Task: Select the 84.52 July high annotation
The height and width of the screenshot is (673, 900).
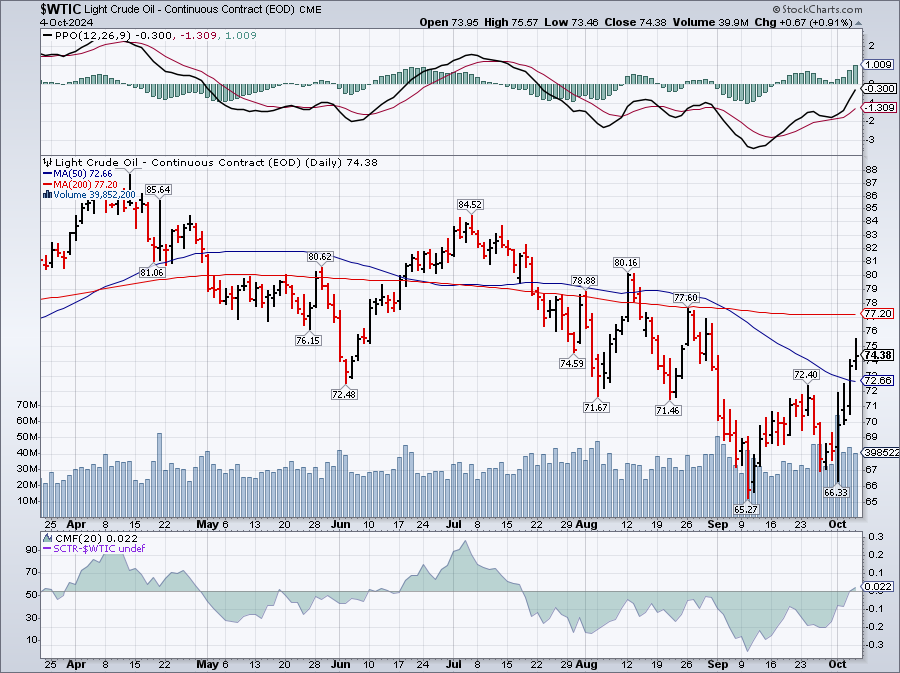Action: (470, 204)
